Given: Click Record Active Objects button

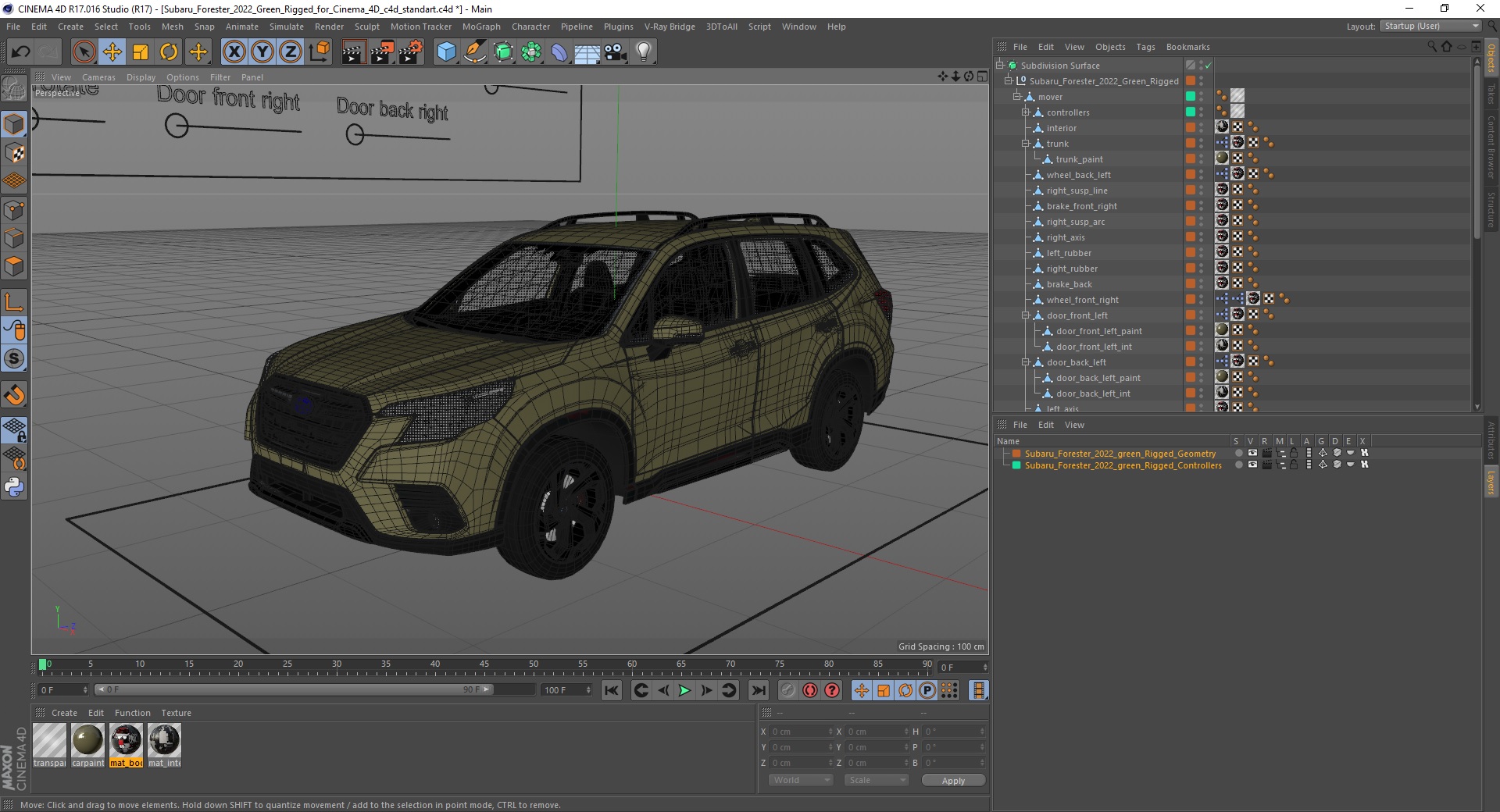Looking at the screenshot, I should 788,690.
